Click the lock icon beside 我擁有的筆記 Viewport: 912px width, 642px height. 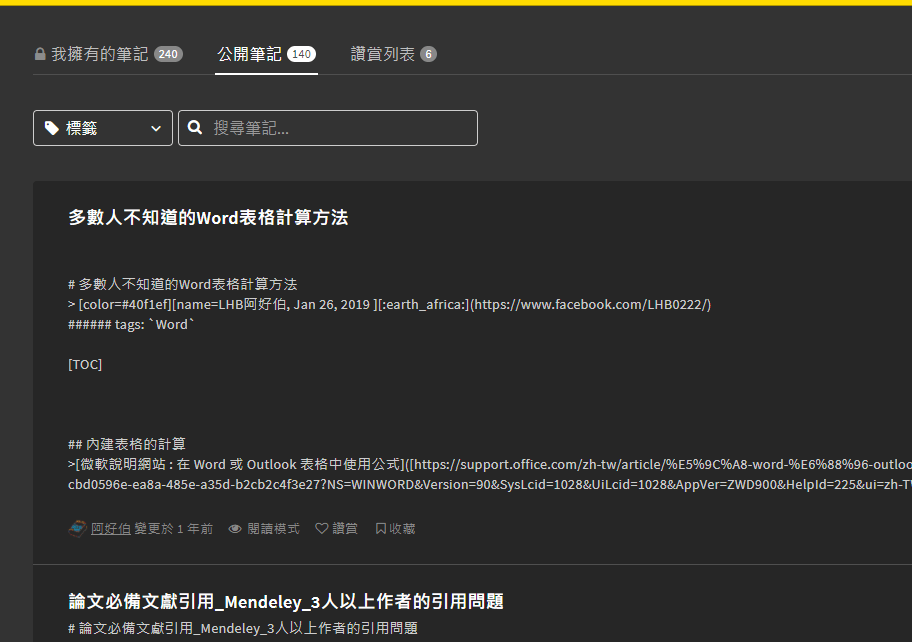[40, 54]
